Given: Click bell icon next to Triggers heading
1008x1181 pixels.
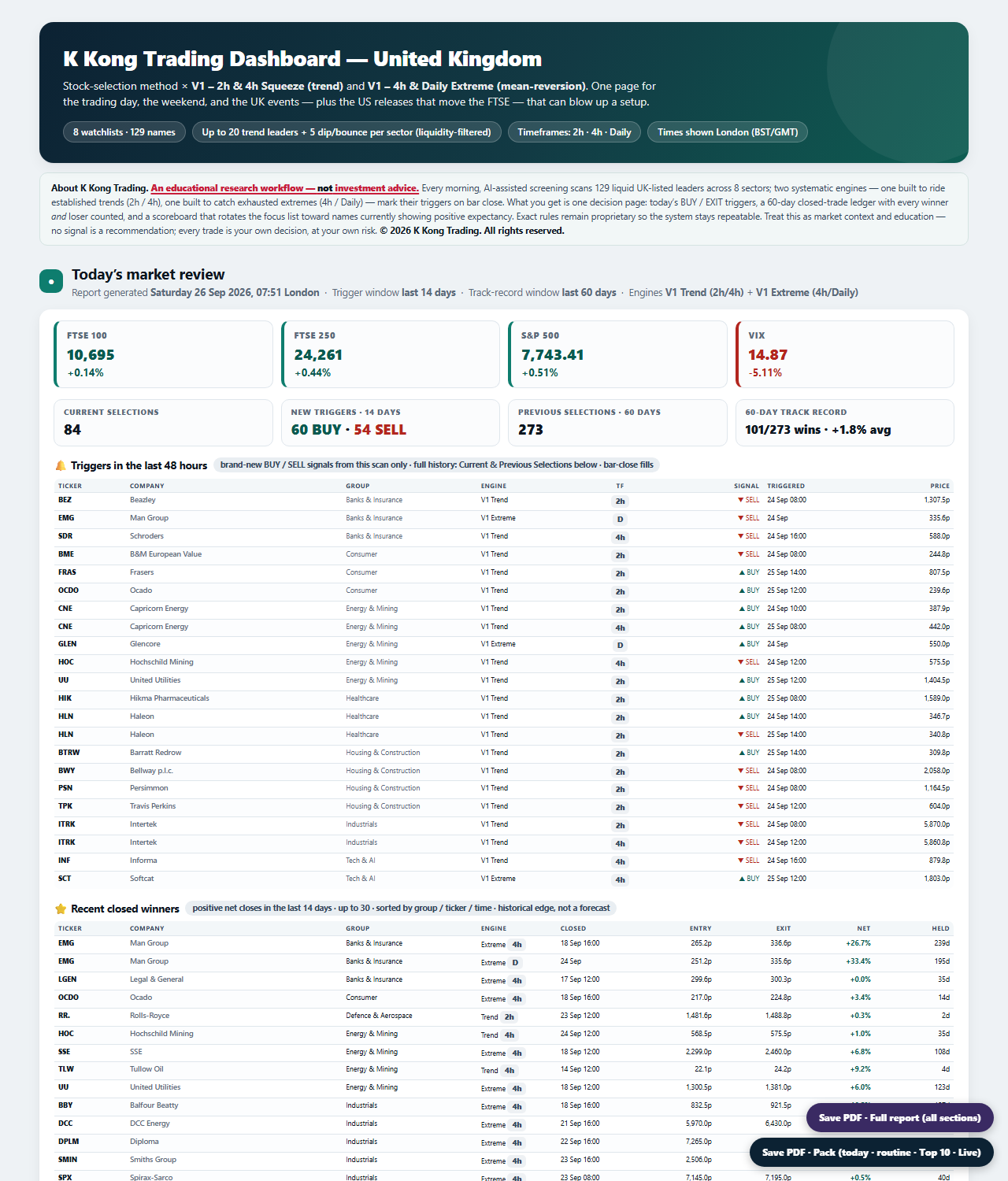Looking at the screenshot, I should (61, 465).
